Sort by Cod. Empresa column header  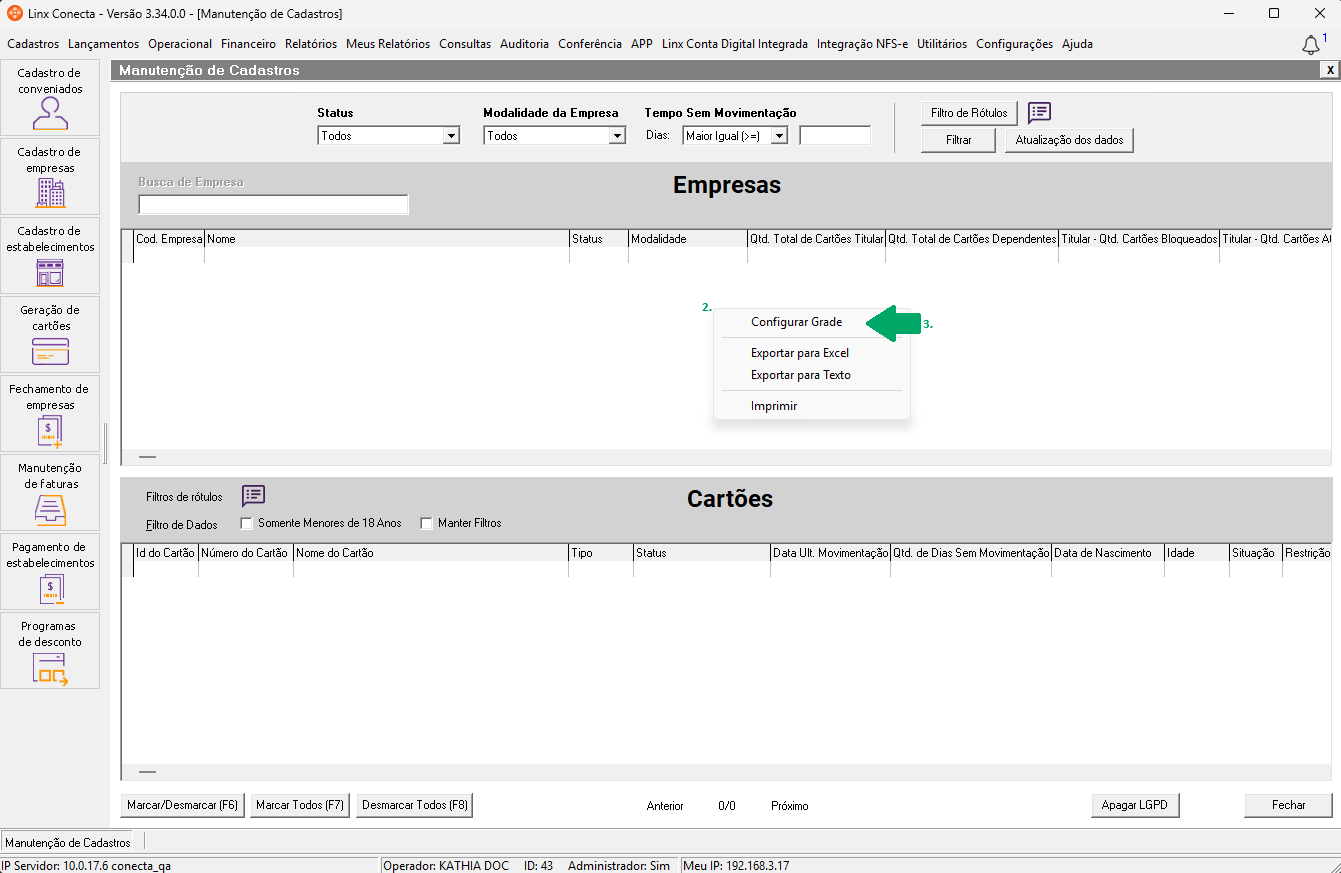169,239
